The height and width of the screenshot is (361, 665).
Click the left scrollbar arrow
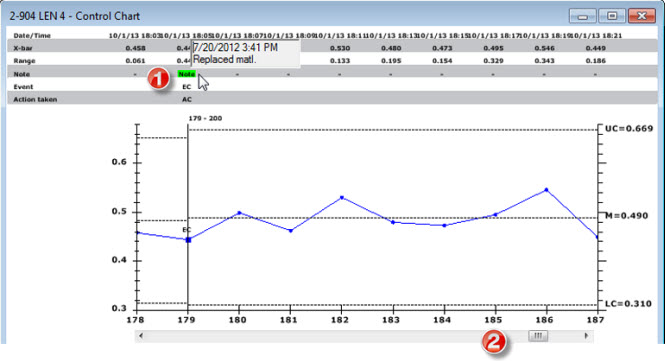141,336
